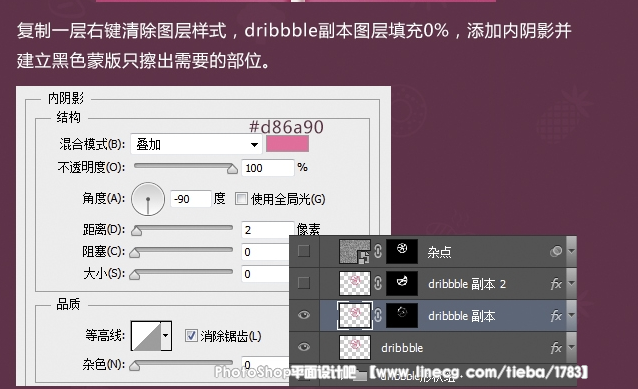Hide the dribbble layer eye icon
This screenshot has width=638, height=389.
(x=304, y=347)
